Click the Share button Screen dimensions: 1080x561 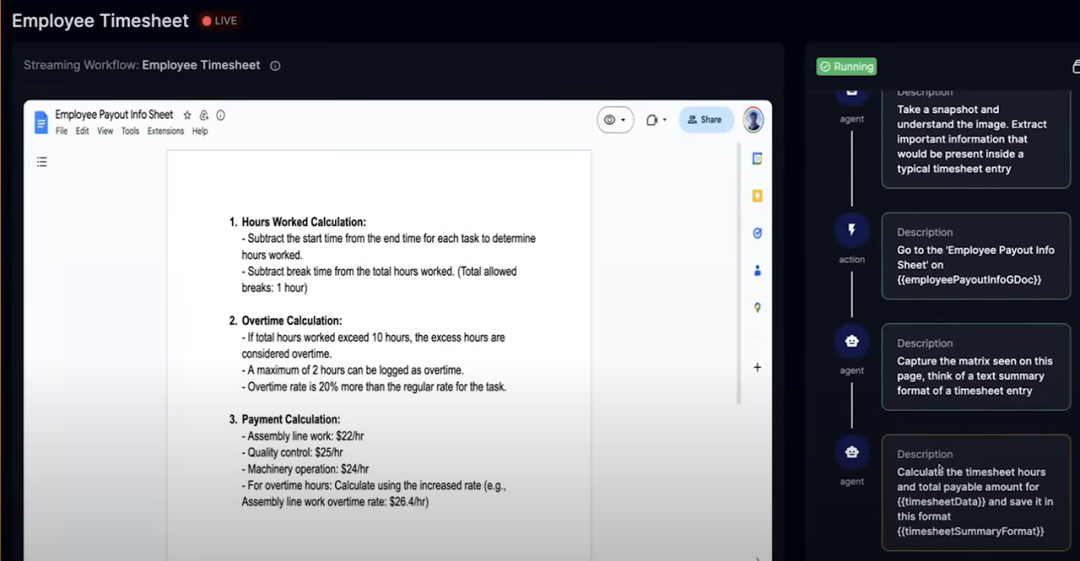(x=706, y=120)
